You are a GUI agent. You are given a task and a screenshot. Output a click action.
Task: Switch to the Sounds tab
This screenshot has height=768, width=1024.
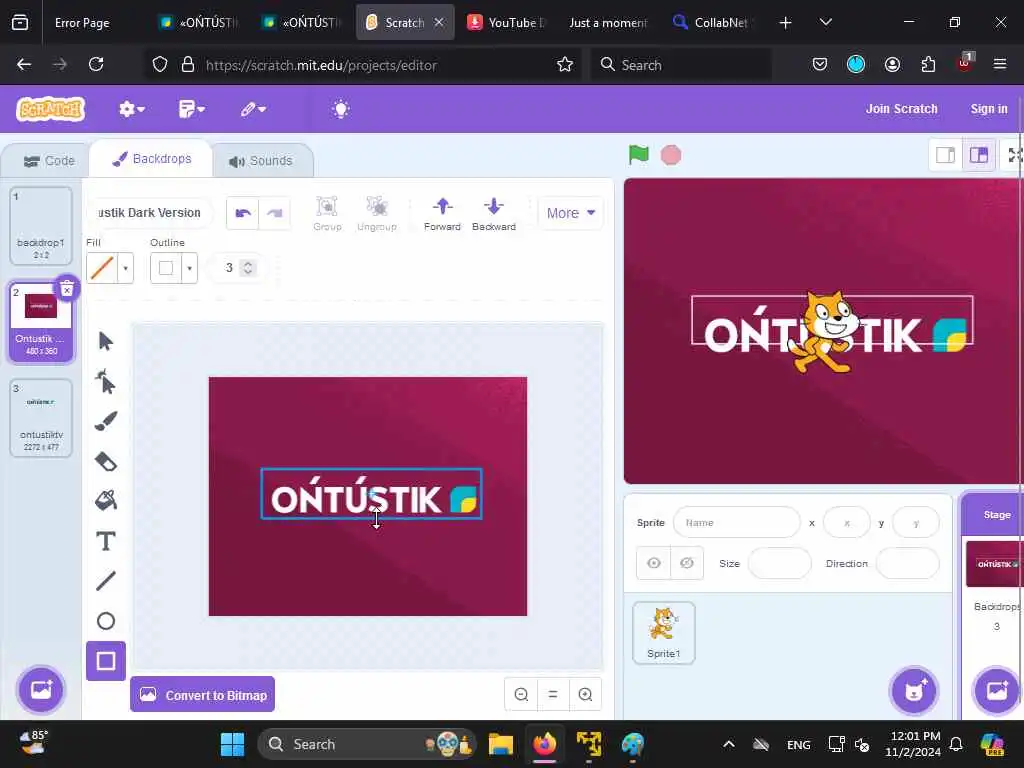[261, 161]
